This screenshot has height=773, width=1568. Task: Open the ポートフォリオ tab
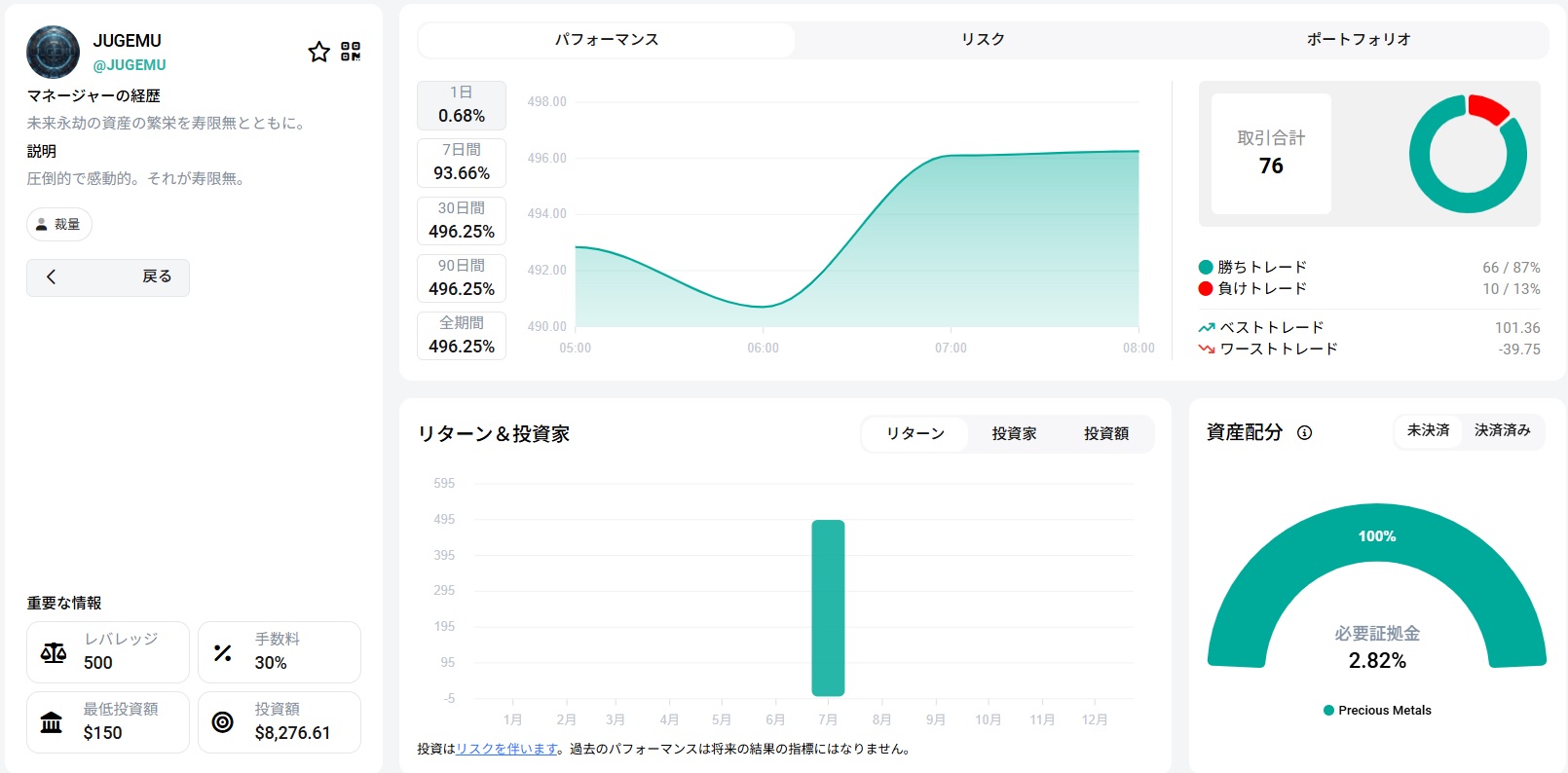1359,40
